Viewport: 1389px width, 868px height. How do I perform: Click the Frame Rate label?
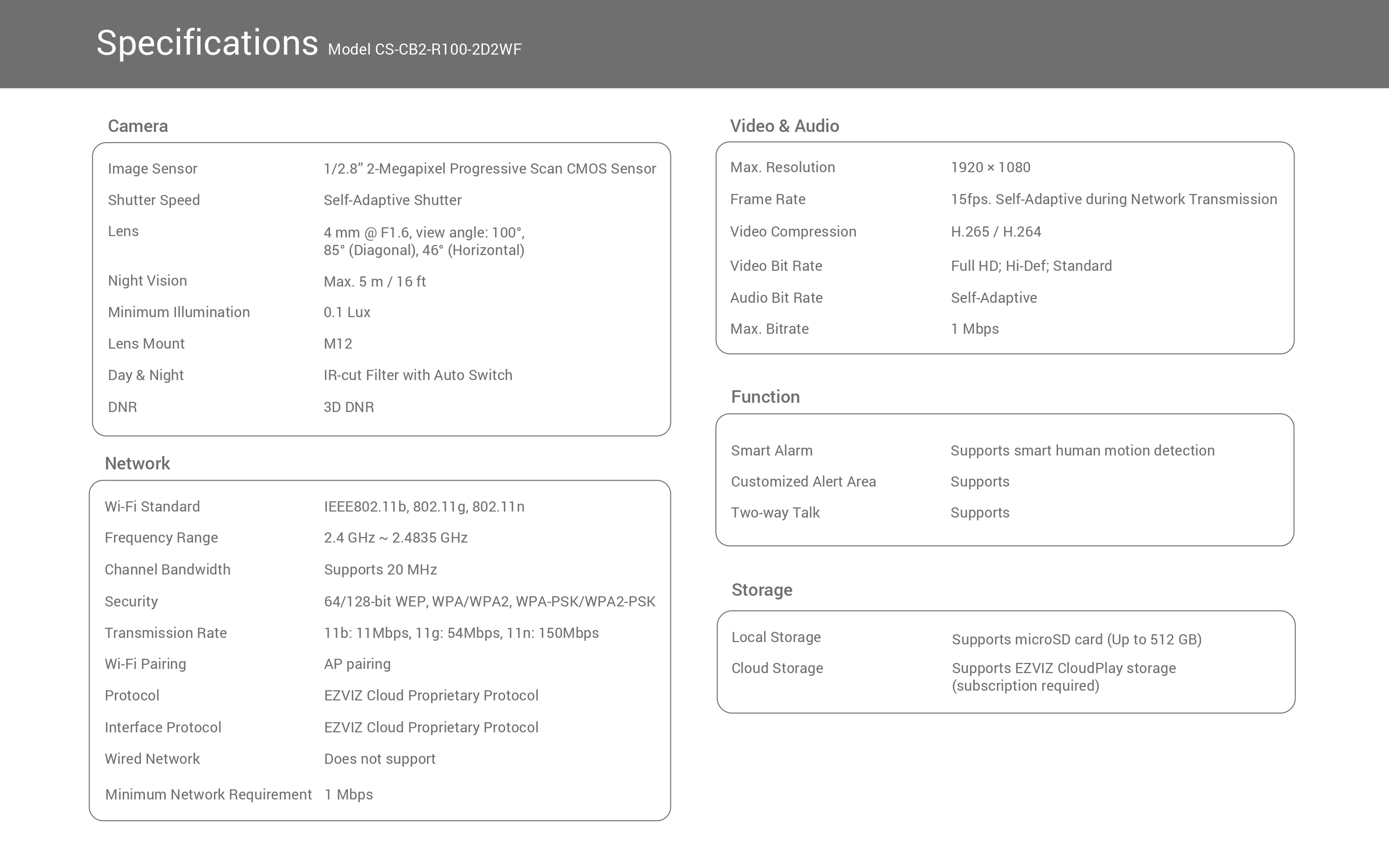click(x=768, y=199)
